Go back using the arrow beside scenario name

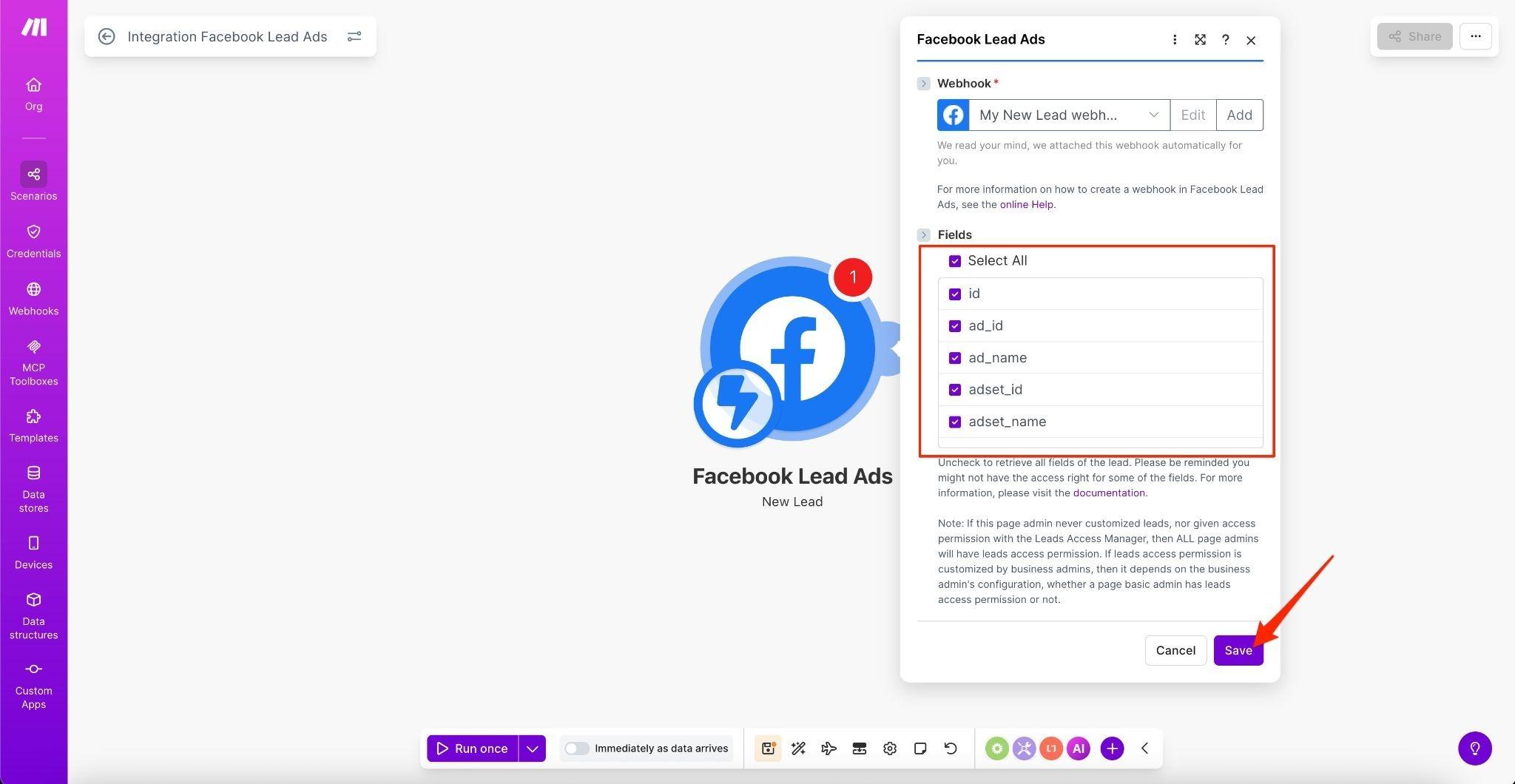(x=107, y=36)
